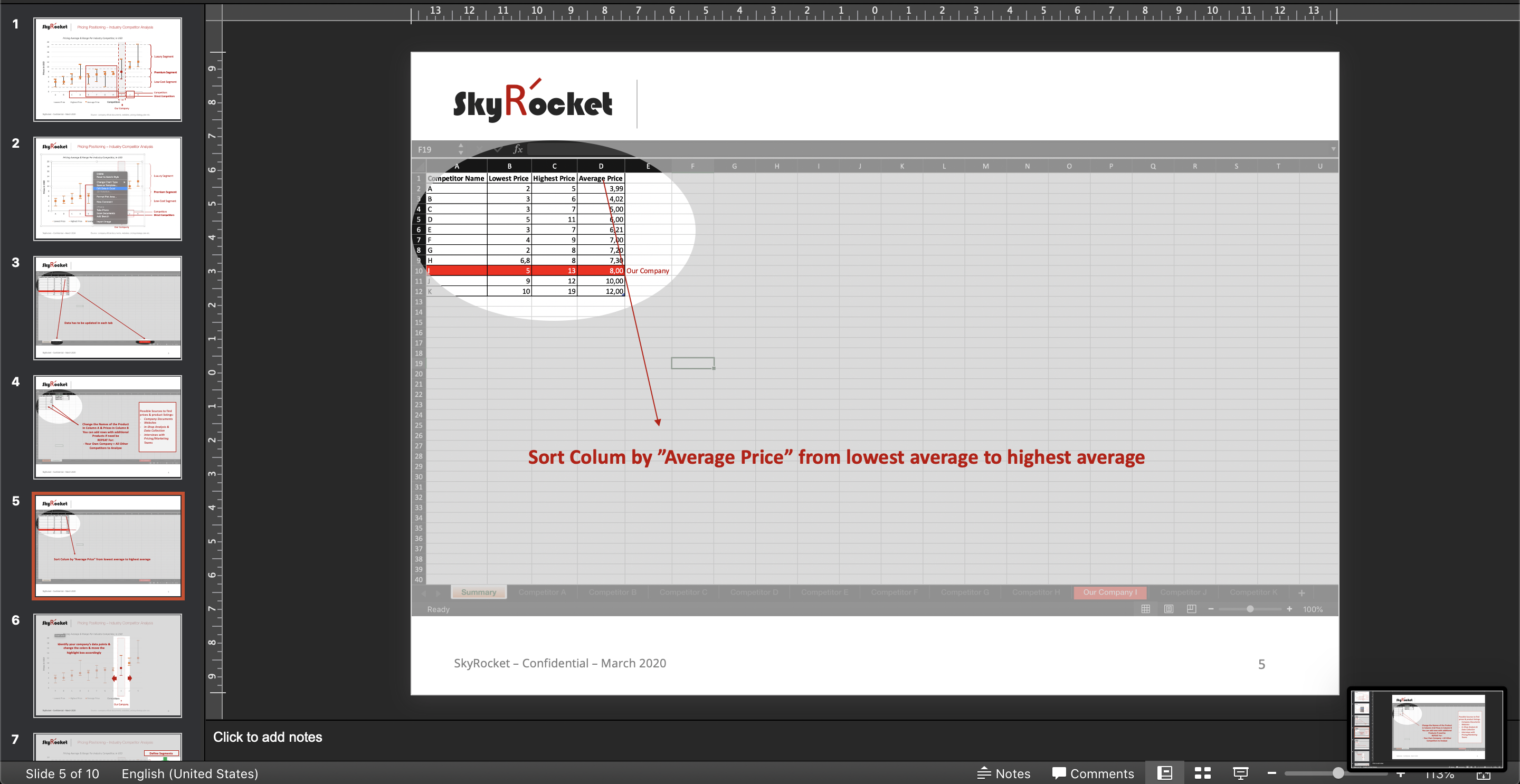Select slide 1 thumbnail
The image size is (1520, 784).
107,69
